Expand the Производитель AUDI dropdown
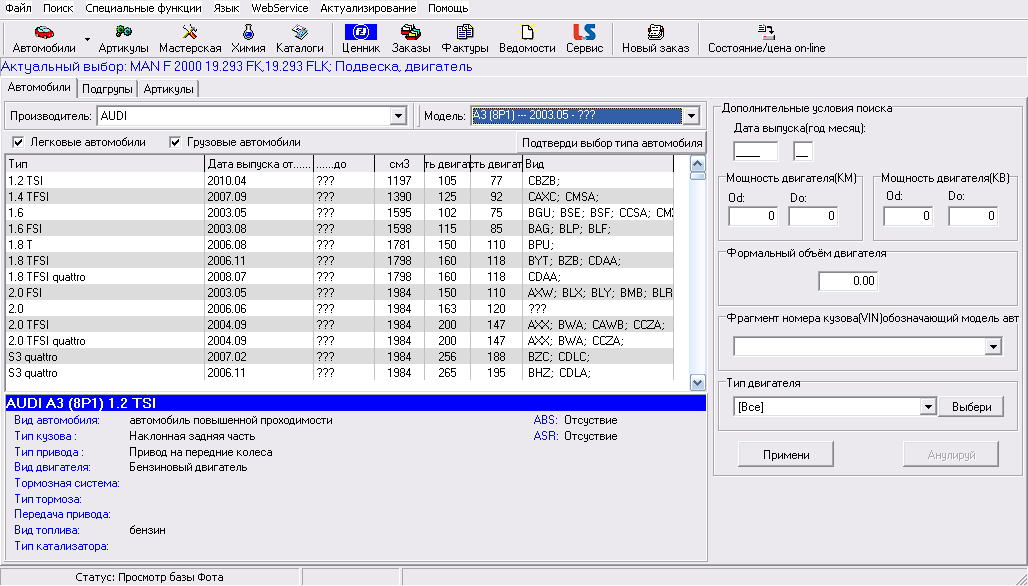Image resolution: width=1028 pixels, height=586 pixels. click(x=398, y=116)
